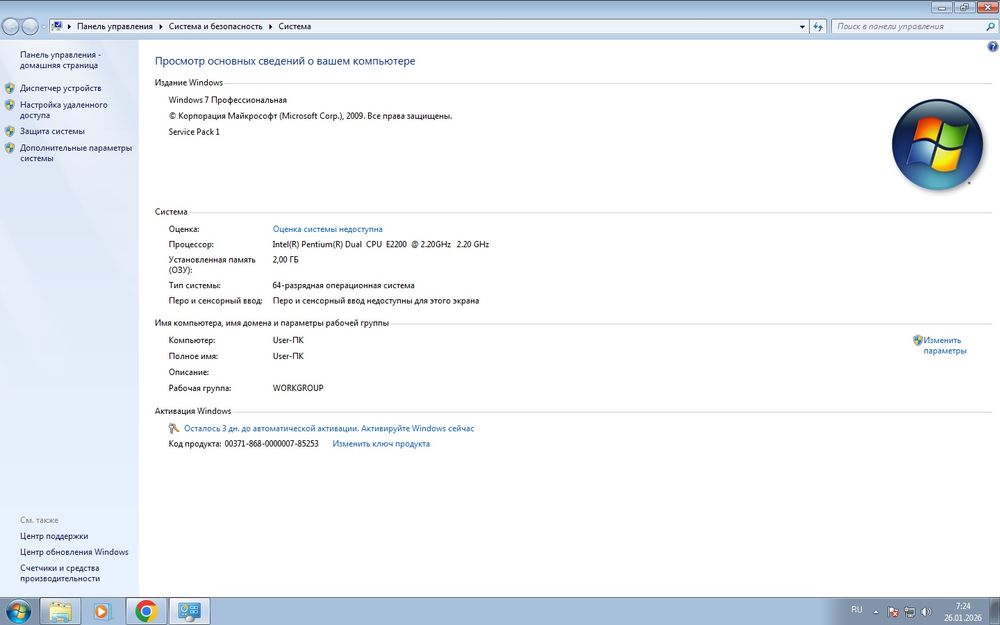Click the network tray icon
Image resolution: width=1000 pixels, height=625 pixels.
click(x=909, y=612)
